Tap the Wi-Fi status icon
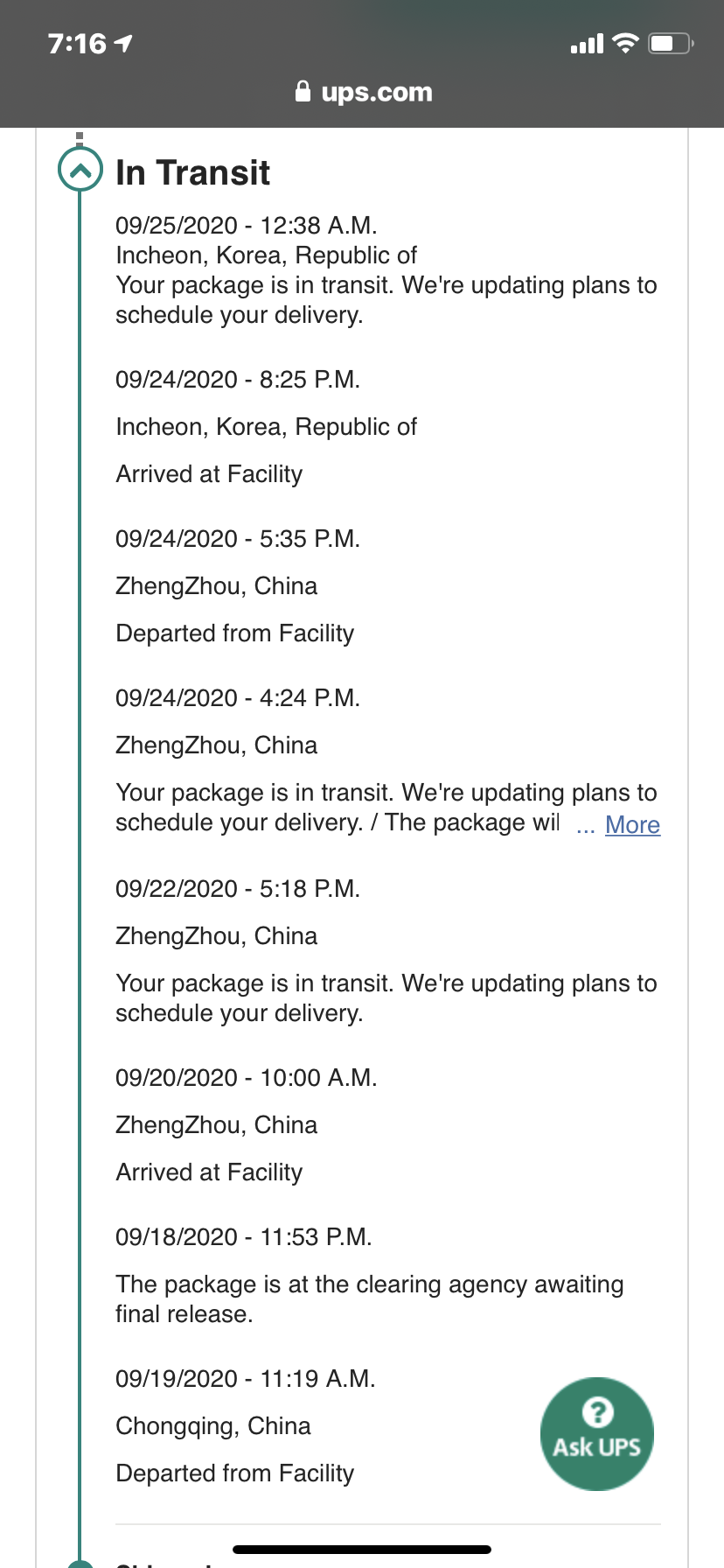The width and height of the screenshot is (724, 1568). [x=625, y=43]
